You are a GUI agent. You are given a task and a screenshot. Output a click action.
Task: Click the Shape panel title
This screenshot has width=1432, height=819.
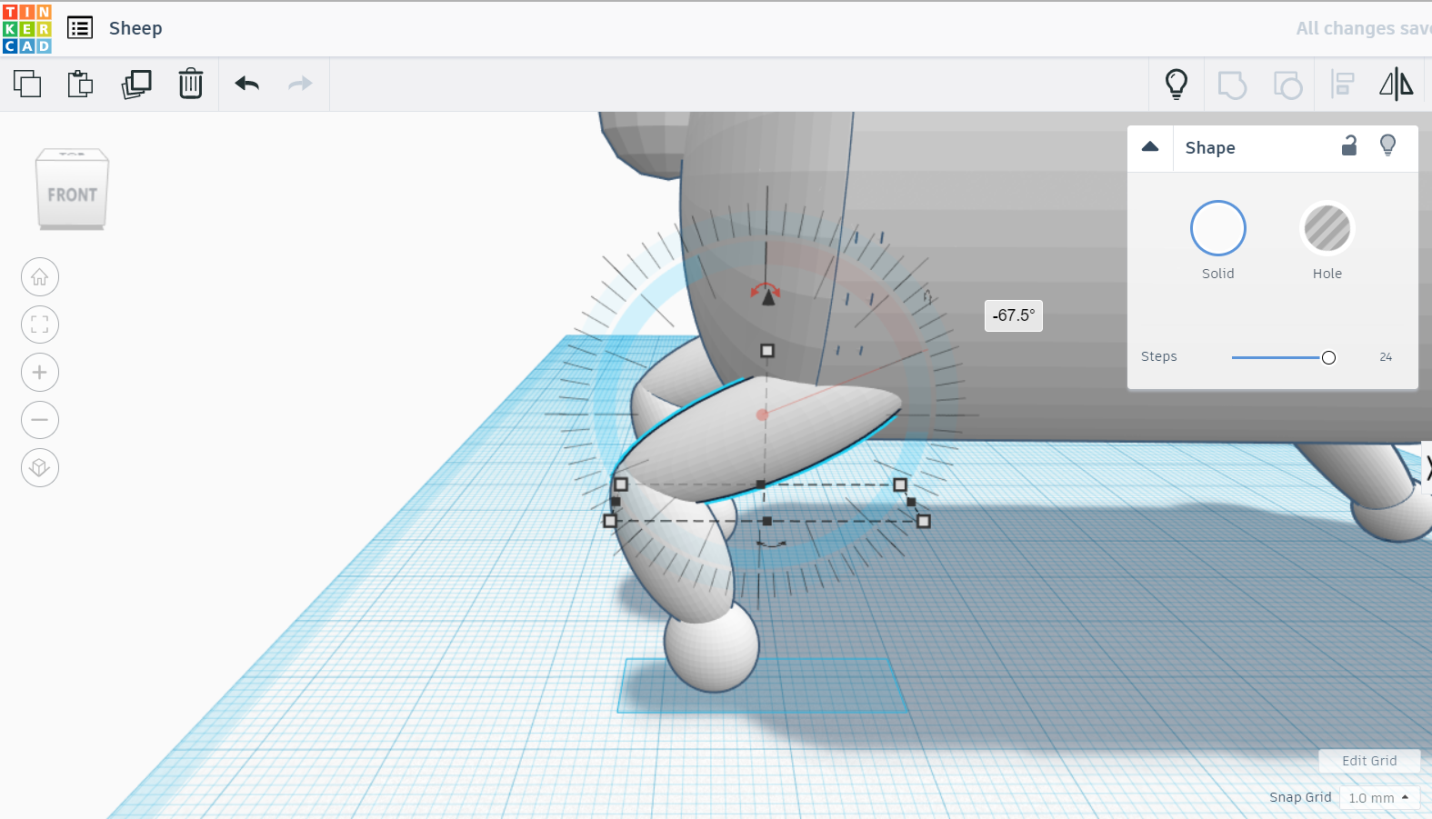coord(1210,148)
